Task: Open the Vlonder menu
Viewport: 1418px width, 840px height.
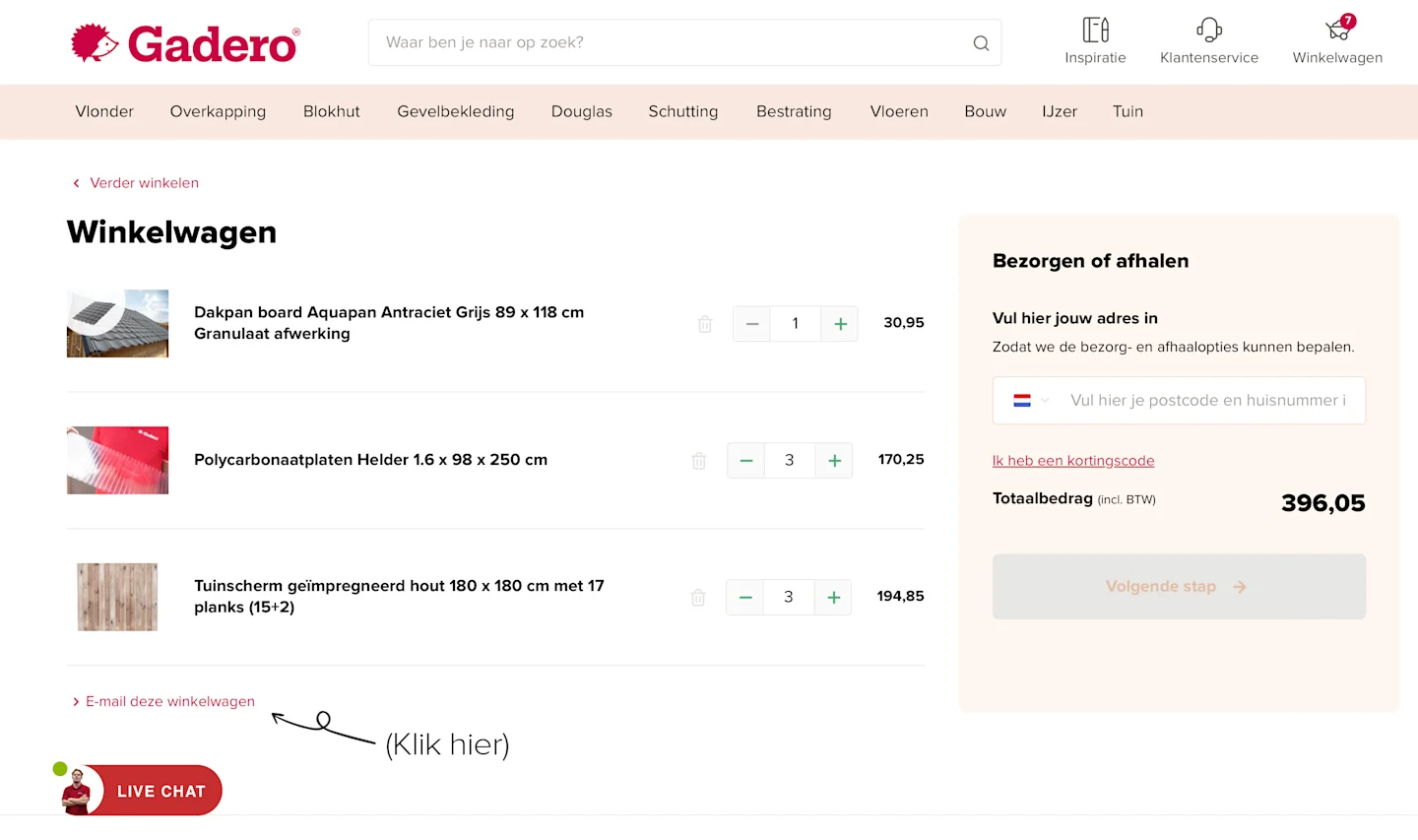Action: (x=104, y=112)
